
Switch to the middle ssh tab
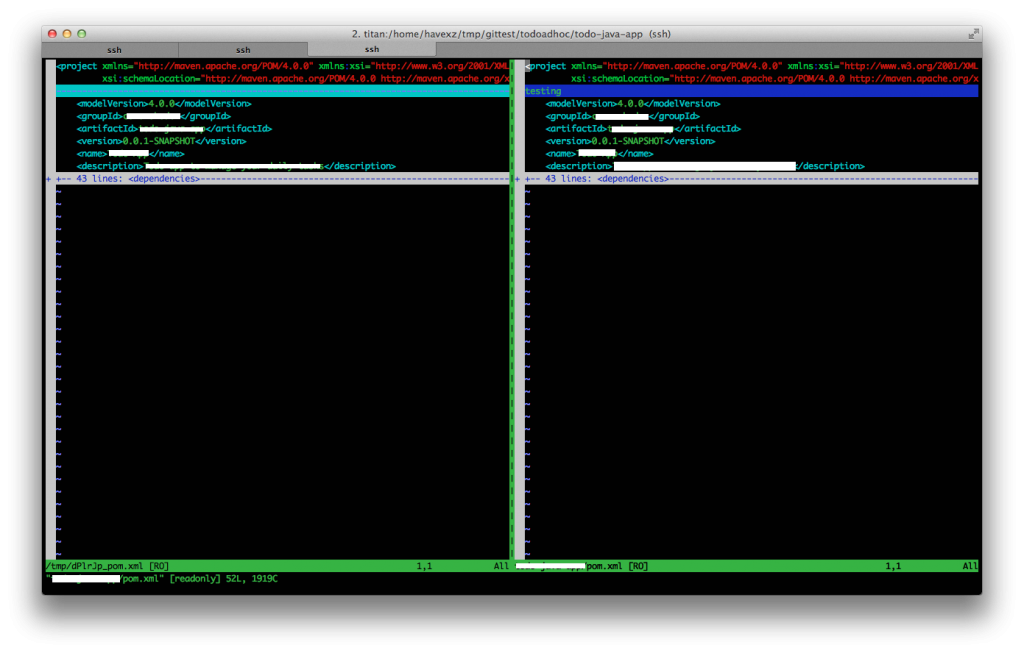point(242,48)
